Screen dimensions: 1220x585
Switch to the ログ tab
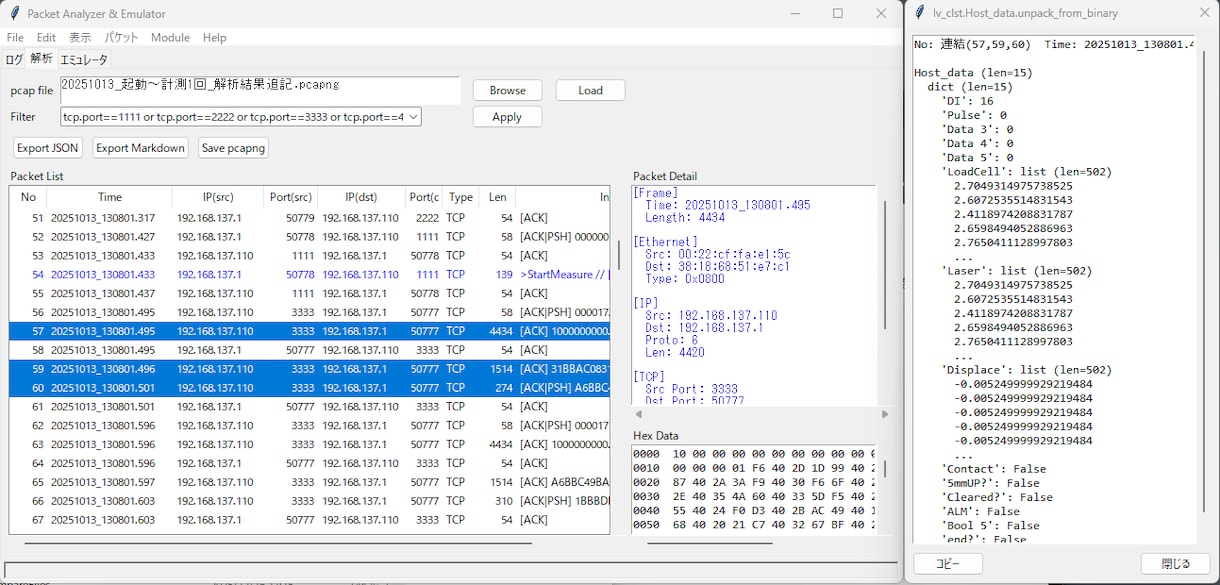(14, 59)
